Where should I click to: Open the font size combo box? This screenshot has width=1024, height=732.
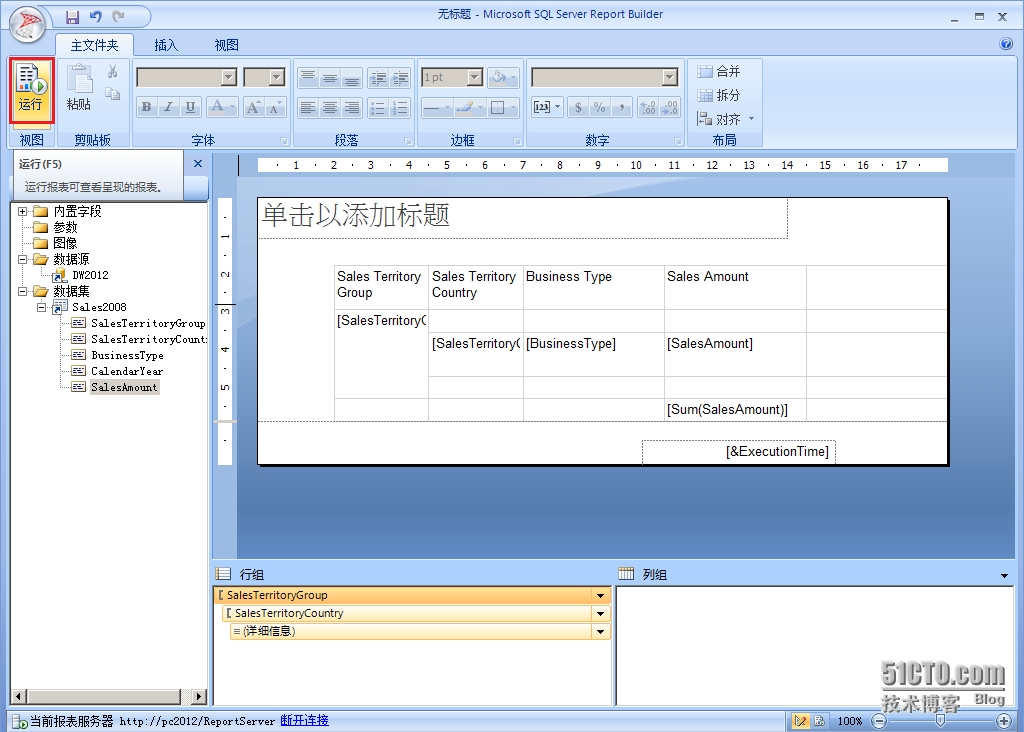coord(264,78)
